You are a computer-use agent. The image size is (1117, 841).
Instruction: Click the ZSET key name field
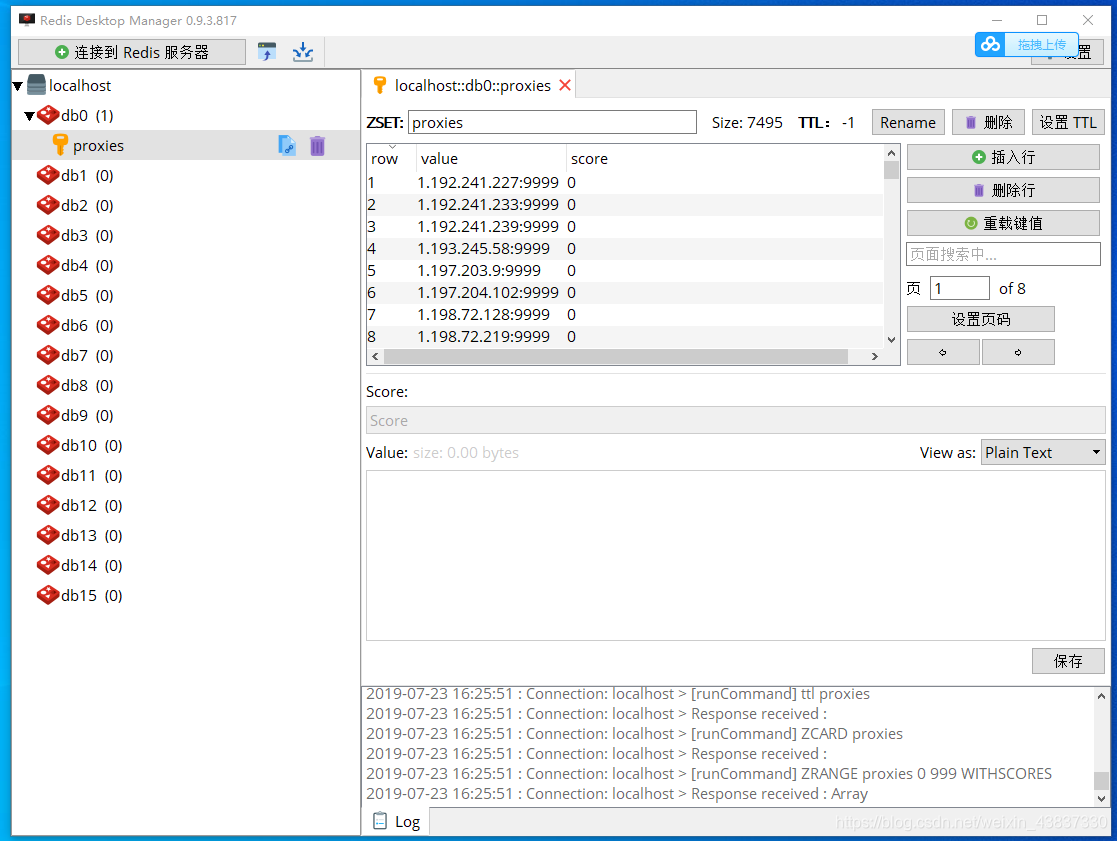(552, 122)
